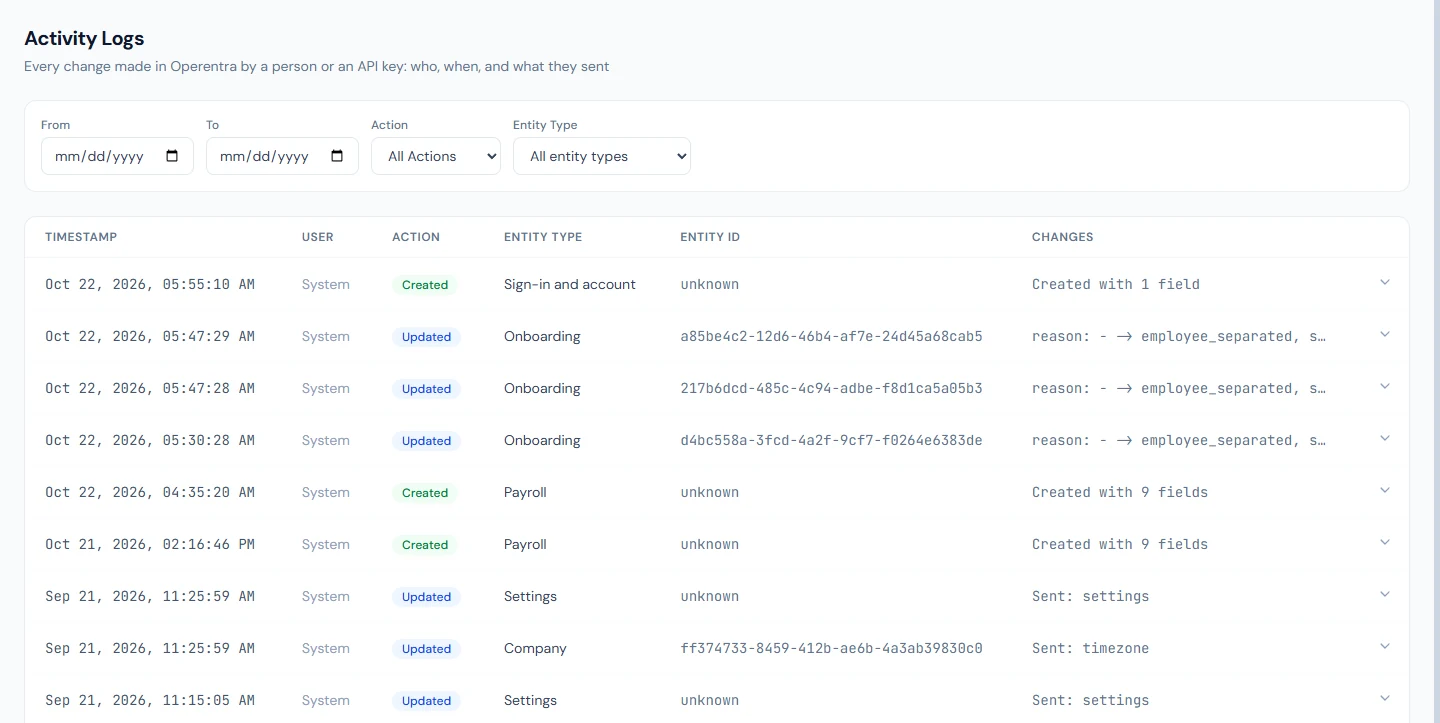
Task: Expand the 11:15:05 AM Settings row chevron
Action: [x=1385, y=699]
